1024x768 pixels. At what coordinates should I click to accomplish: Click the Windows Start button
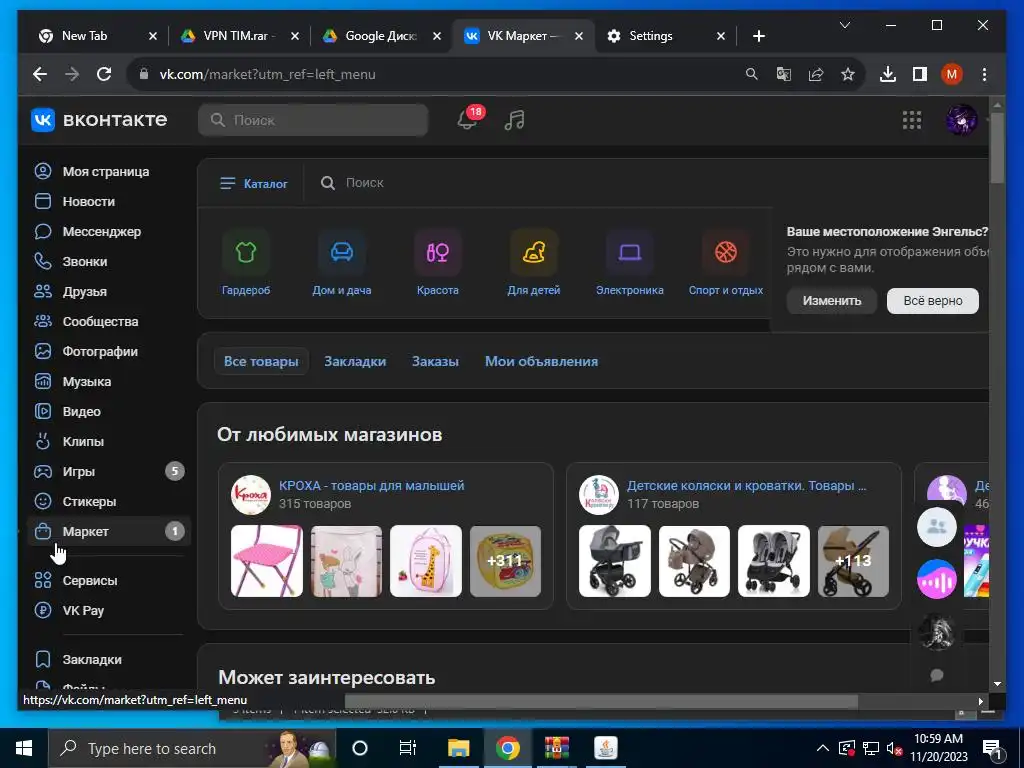(x=24, y=748)
